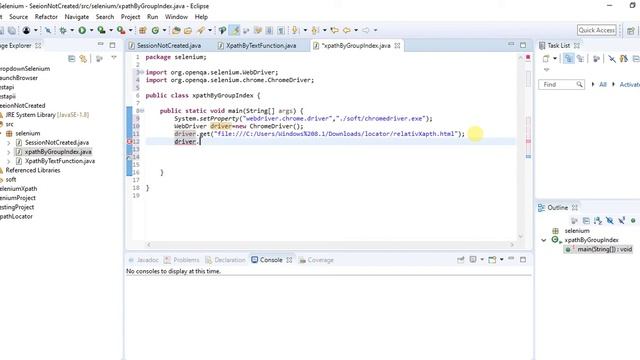Click the Search flashlight icon in the toolbar
Viewport: 640px width, 360px height.
tap(201, 30)
